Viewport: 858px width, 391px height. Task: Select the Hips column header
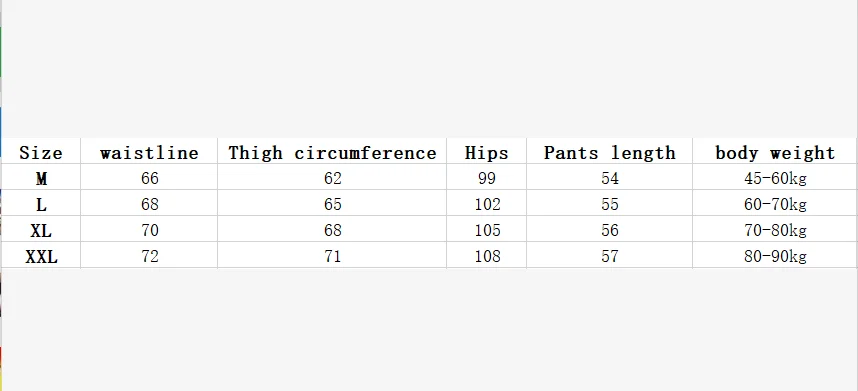tap(486, 153)
